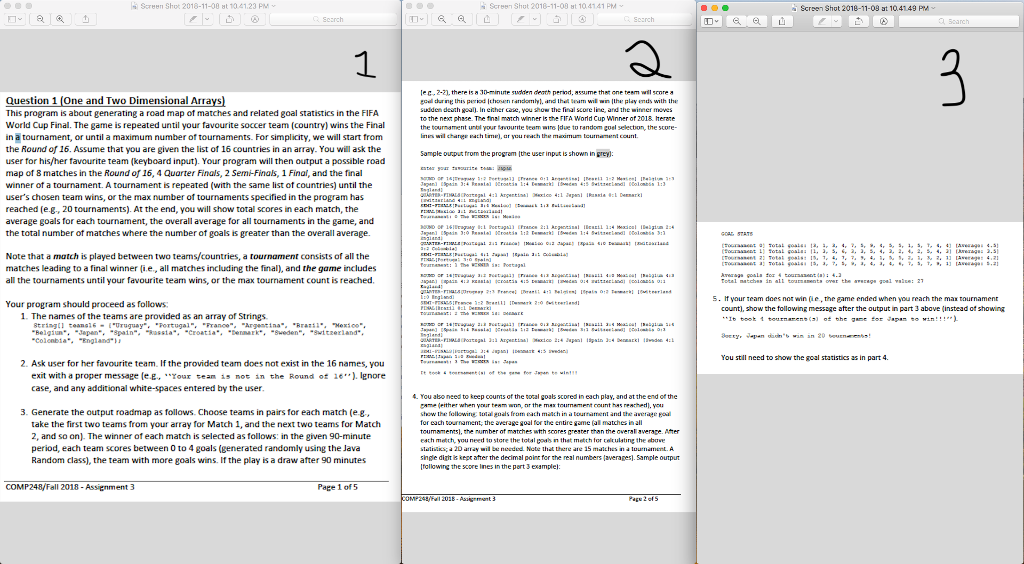
Task: Zoom in within the 10.41.49 PM Preview window
Action: [x=756, y=22]
